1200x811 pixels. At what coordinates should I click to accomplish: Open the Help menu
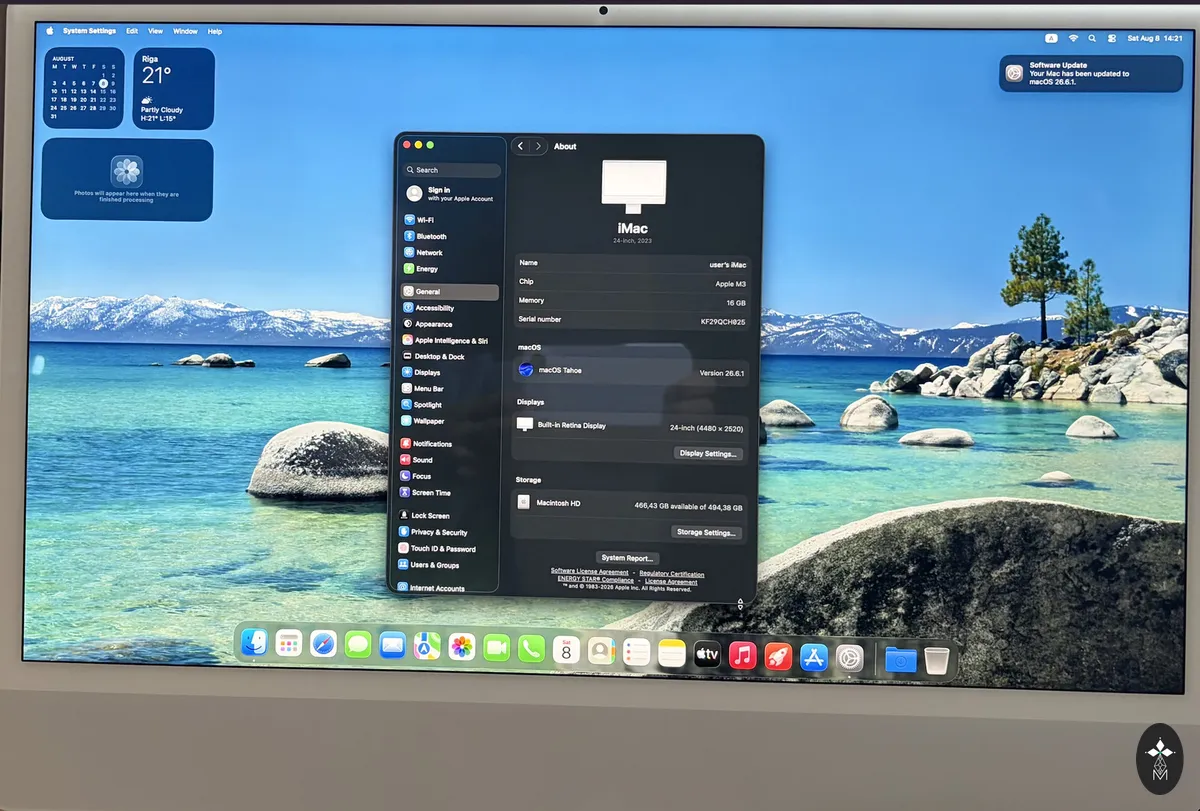tap(215, 31)
